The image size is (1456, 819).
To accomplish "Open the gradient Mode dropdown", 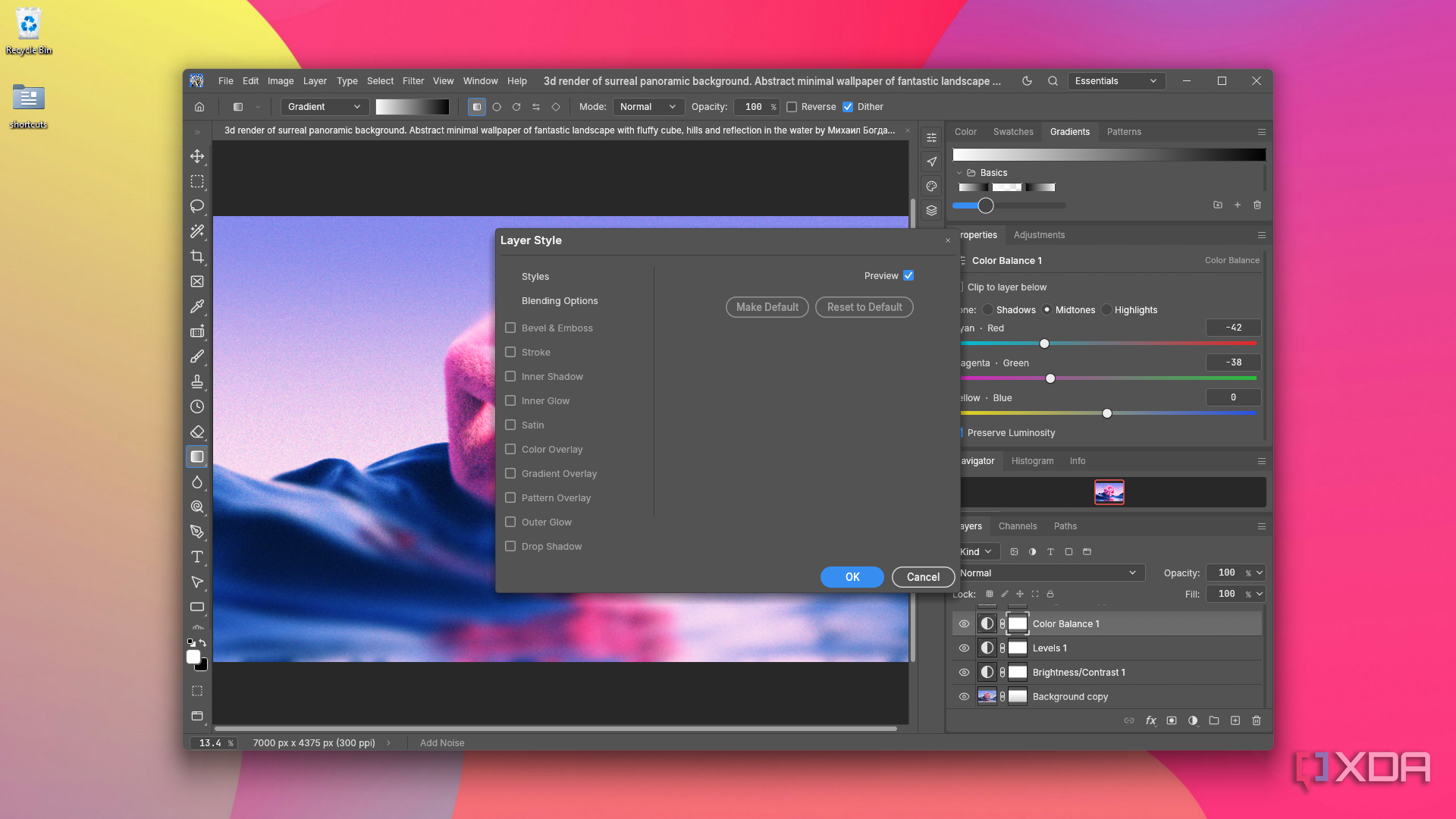I will pos(648,107).
